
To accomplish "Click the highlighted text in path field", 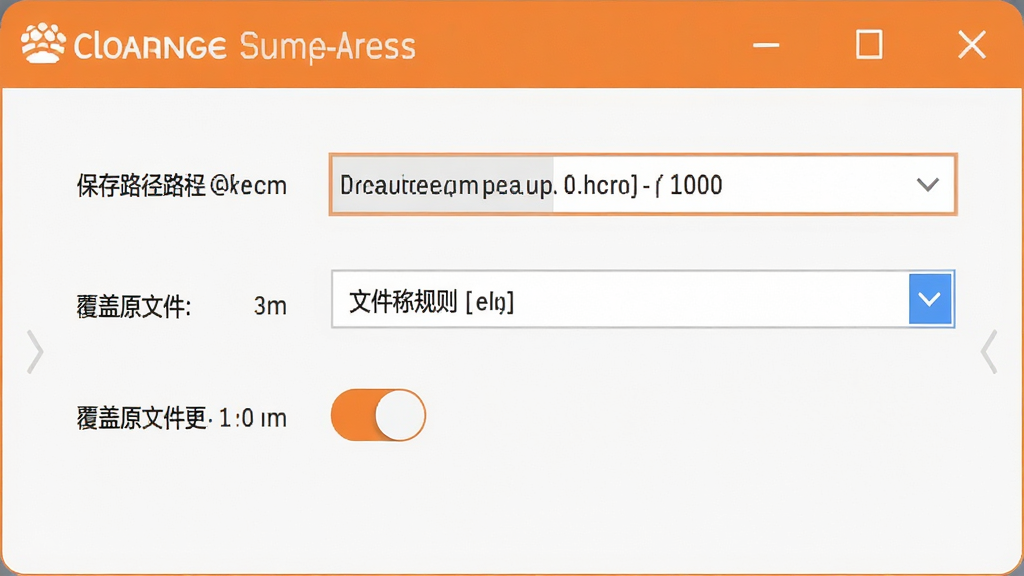I will click(443, 185).
